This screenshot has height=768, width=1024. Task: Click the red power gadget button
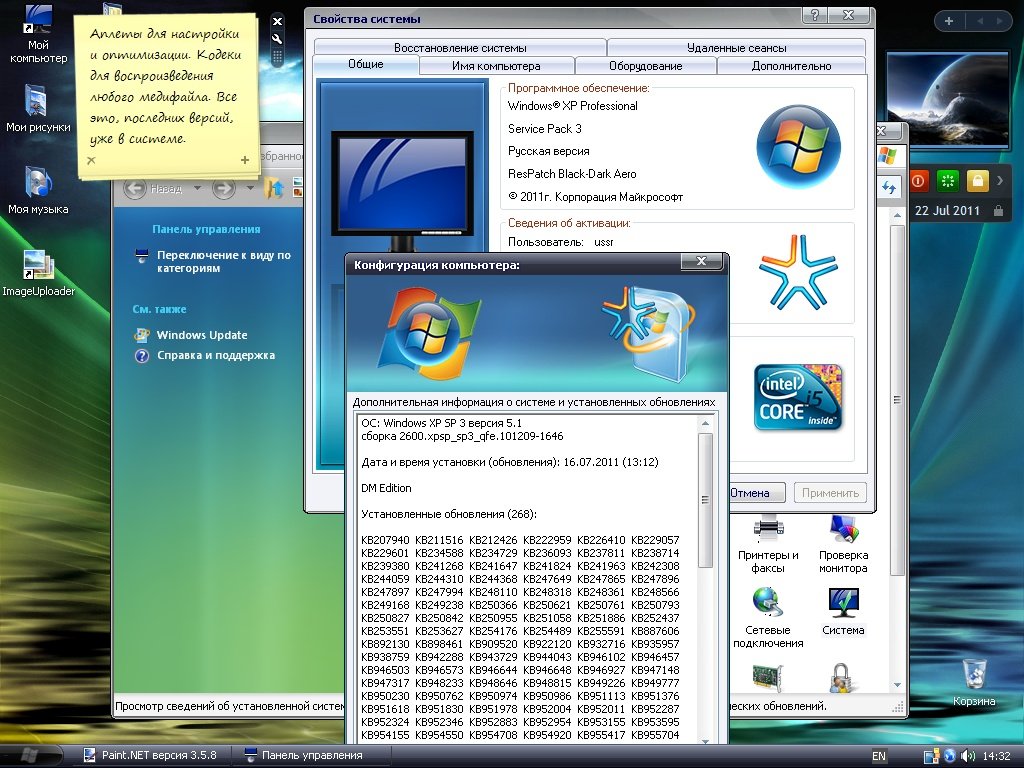pos(918,181)
